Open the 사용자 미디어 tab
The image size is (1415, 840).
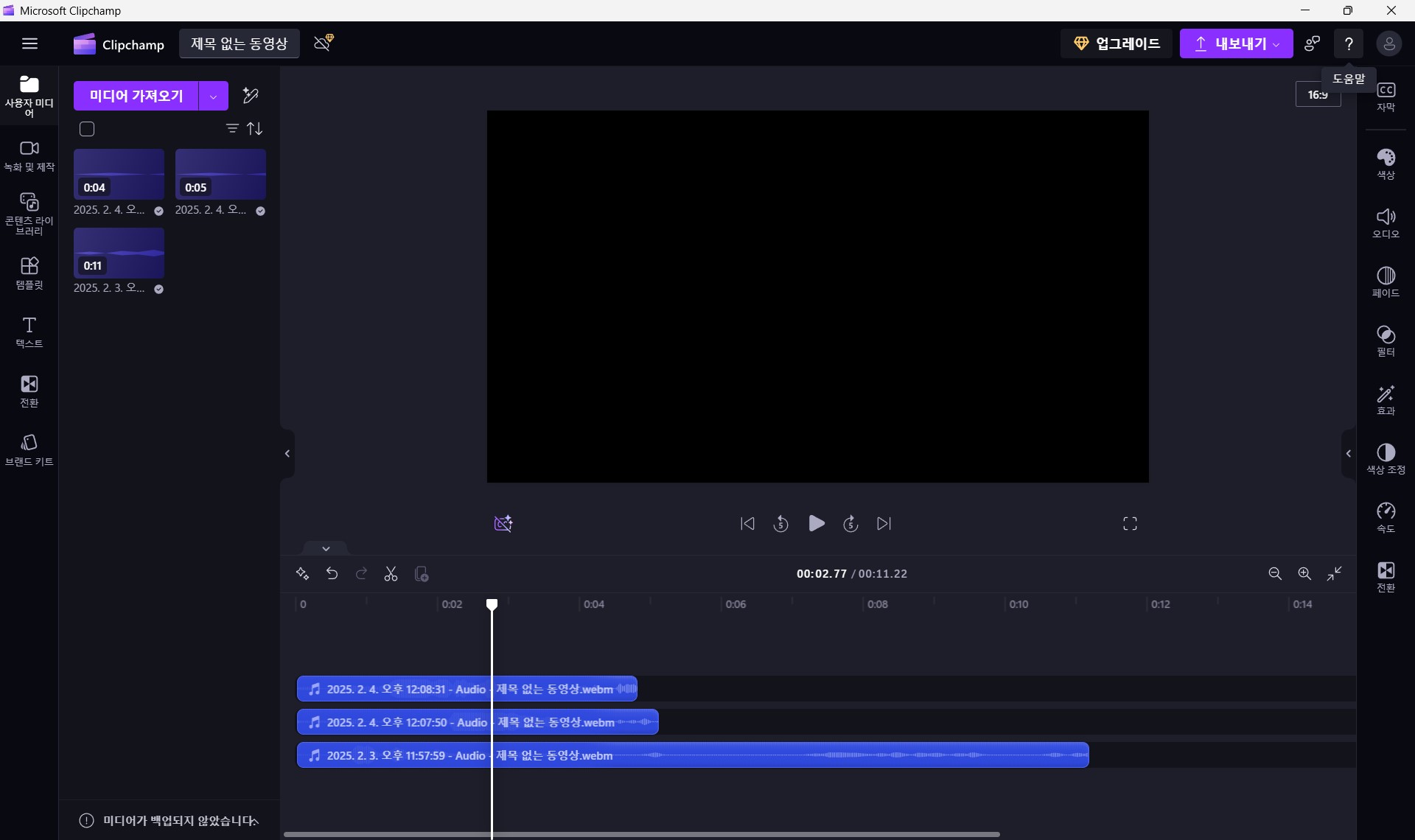tap(29, 96)
